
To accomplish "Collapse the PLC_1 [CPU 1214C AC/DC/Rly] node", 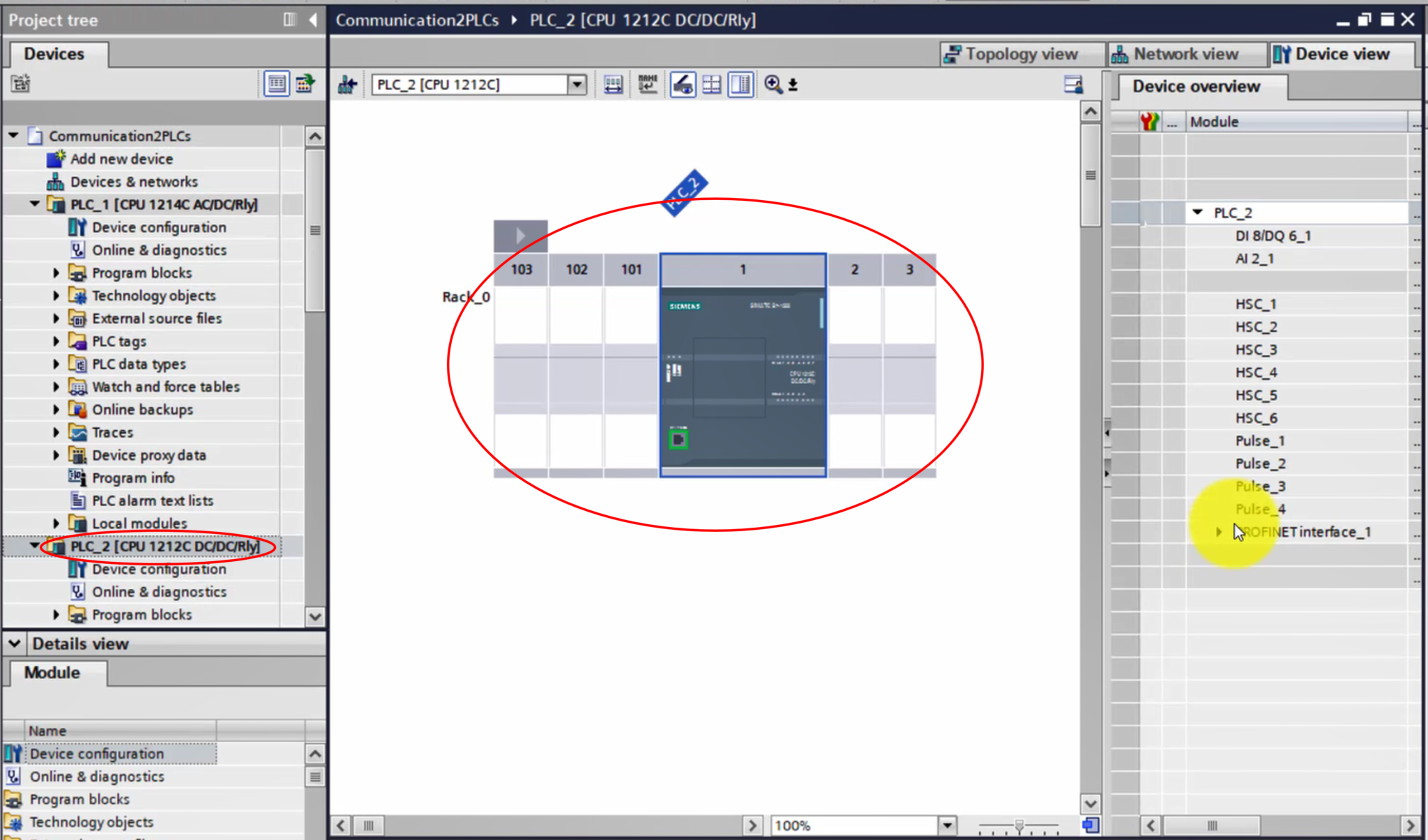I will pos(34,204).
